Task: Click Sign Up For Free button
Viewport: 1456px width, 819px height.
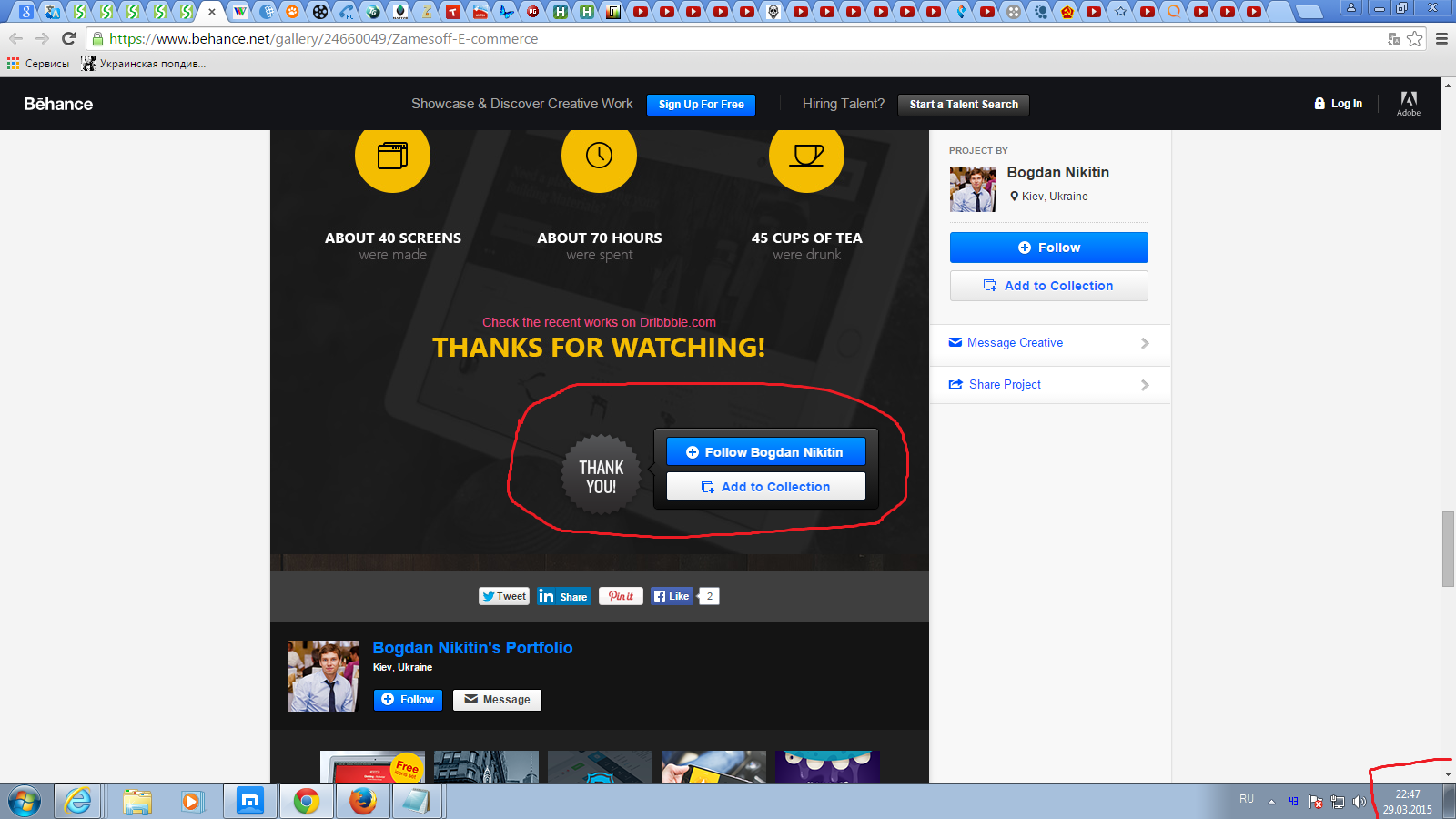Action: (x=701, y=105)
